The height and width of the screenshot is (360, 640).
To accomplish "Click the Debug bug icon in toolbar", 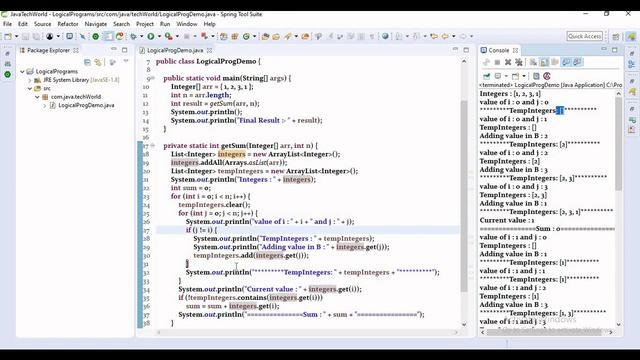I will tap(133, 36).
